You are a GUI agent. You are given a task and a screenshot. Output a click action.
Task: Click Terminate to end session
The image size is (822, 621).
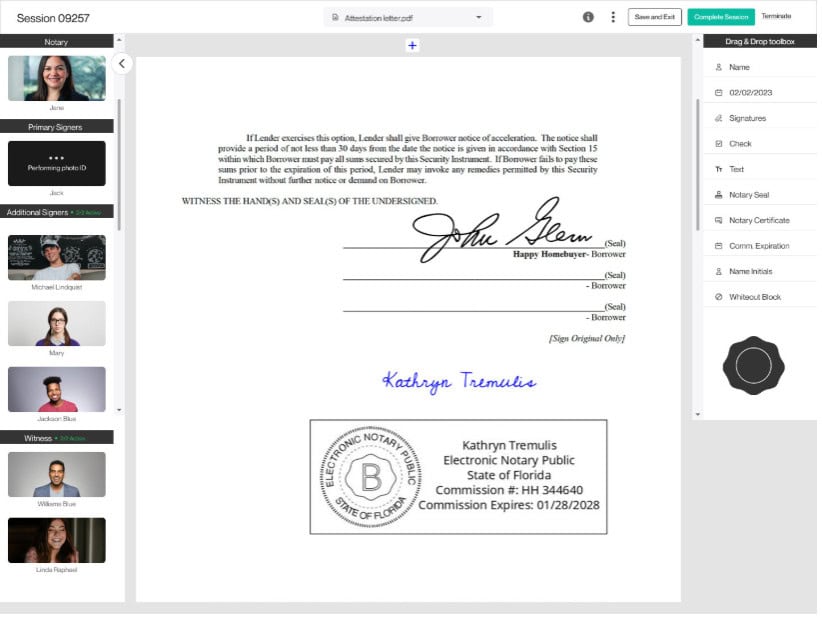pos(776,17)
